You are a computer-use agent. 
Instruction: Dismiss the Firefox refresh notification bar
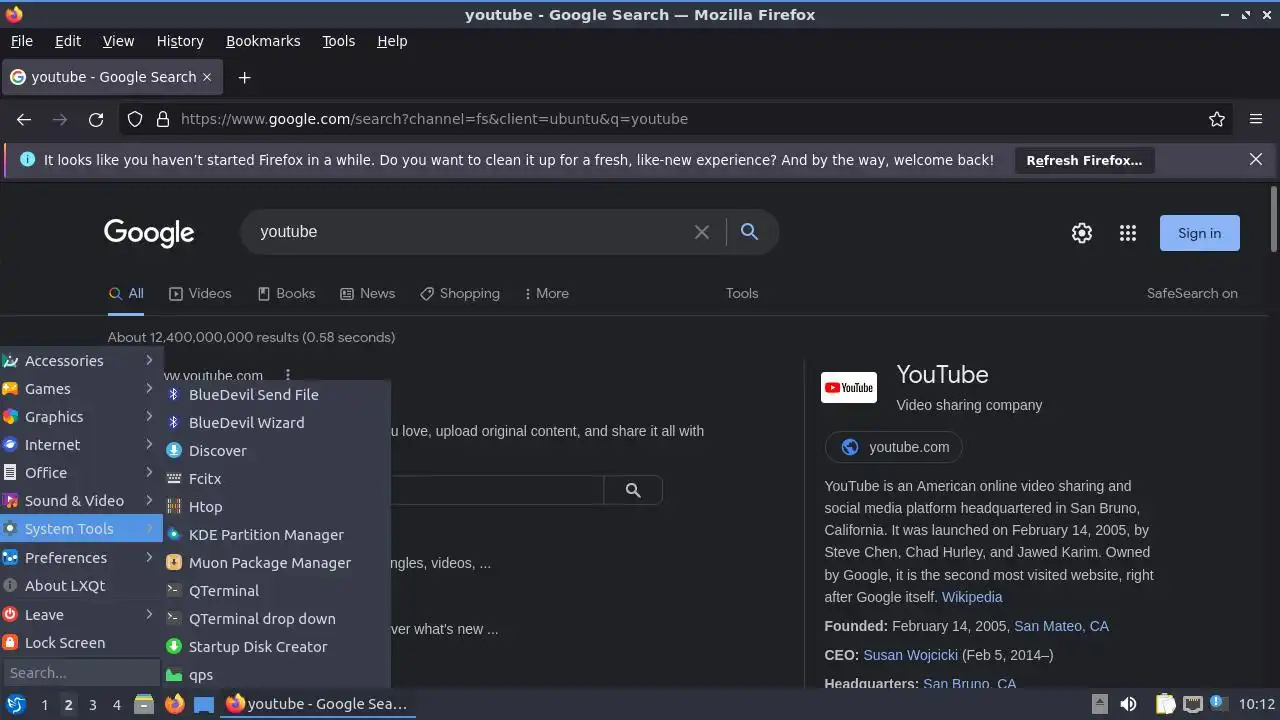tap(1256, 159)
